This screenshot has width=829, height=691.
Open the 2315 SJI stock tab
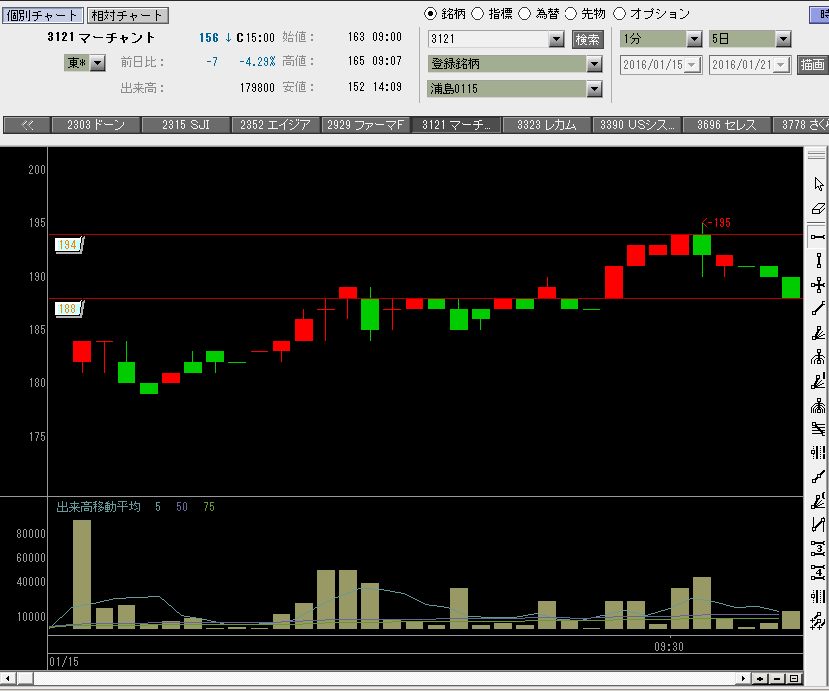pyautogui.click(x=186, y=125)
